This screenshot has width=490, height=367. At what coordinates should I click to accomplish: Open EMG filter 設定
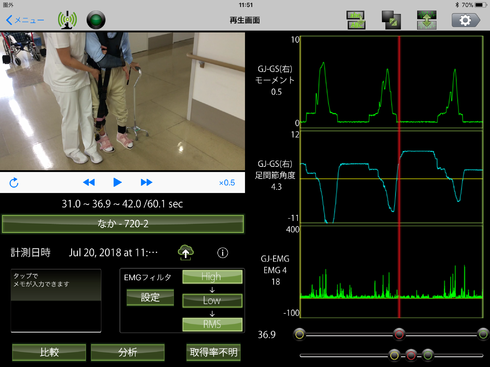150,297
